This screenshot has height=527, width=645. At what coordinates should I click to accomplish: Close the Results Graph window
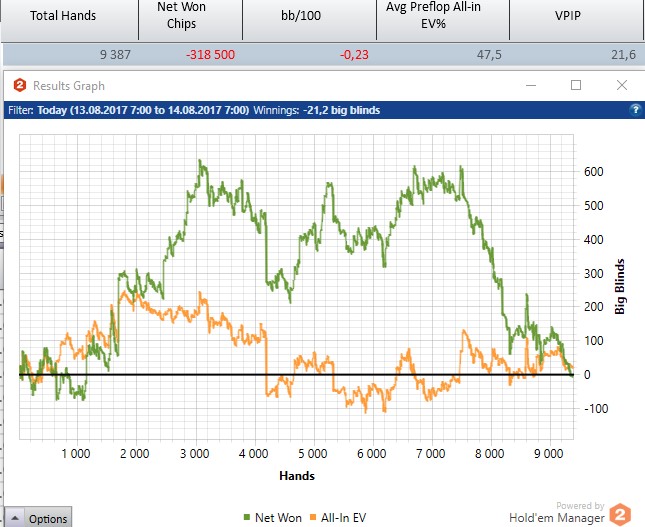click(622, 85)
